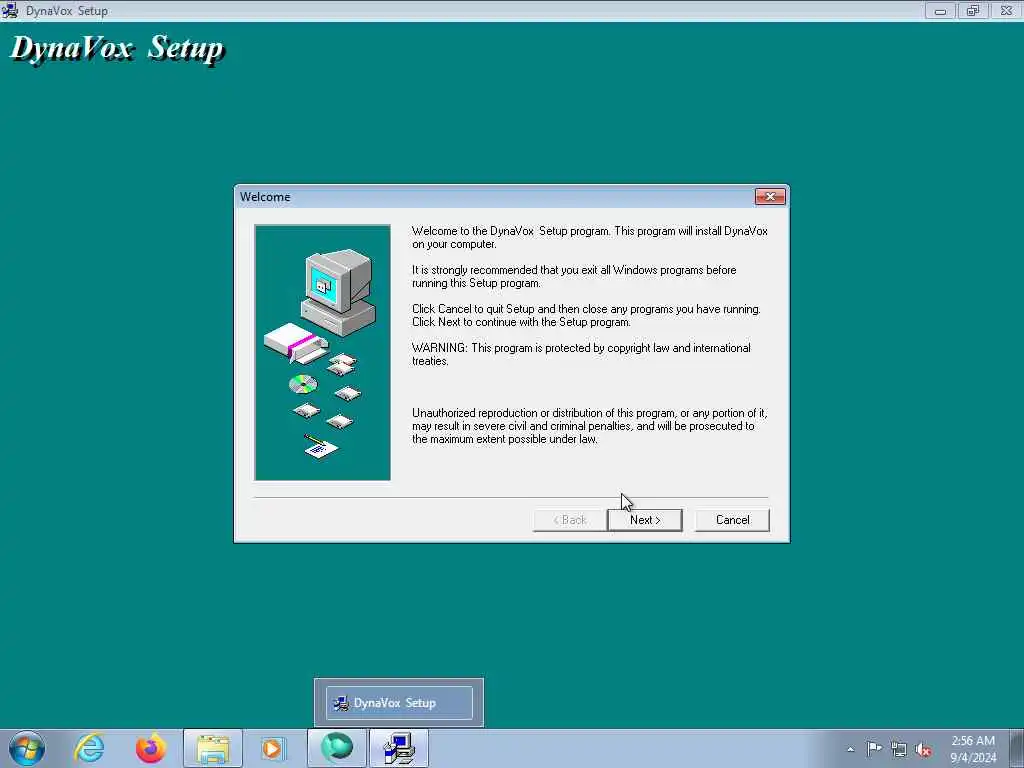1024x768 pixels.
Task: Show hidden system tray icons
Action: point(850,749)
